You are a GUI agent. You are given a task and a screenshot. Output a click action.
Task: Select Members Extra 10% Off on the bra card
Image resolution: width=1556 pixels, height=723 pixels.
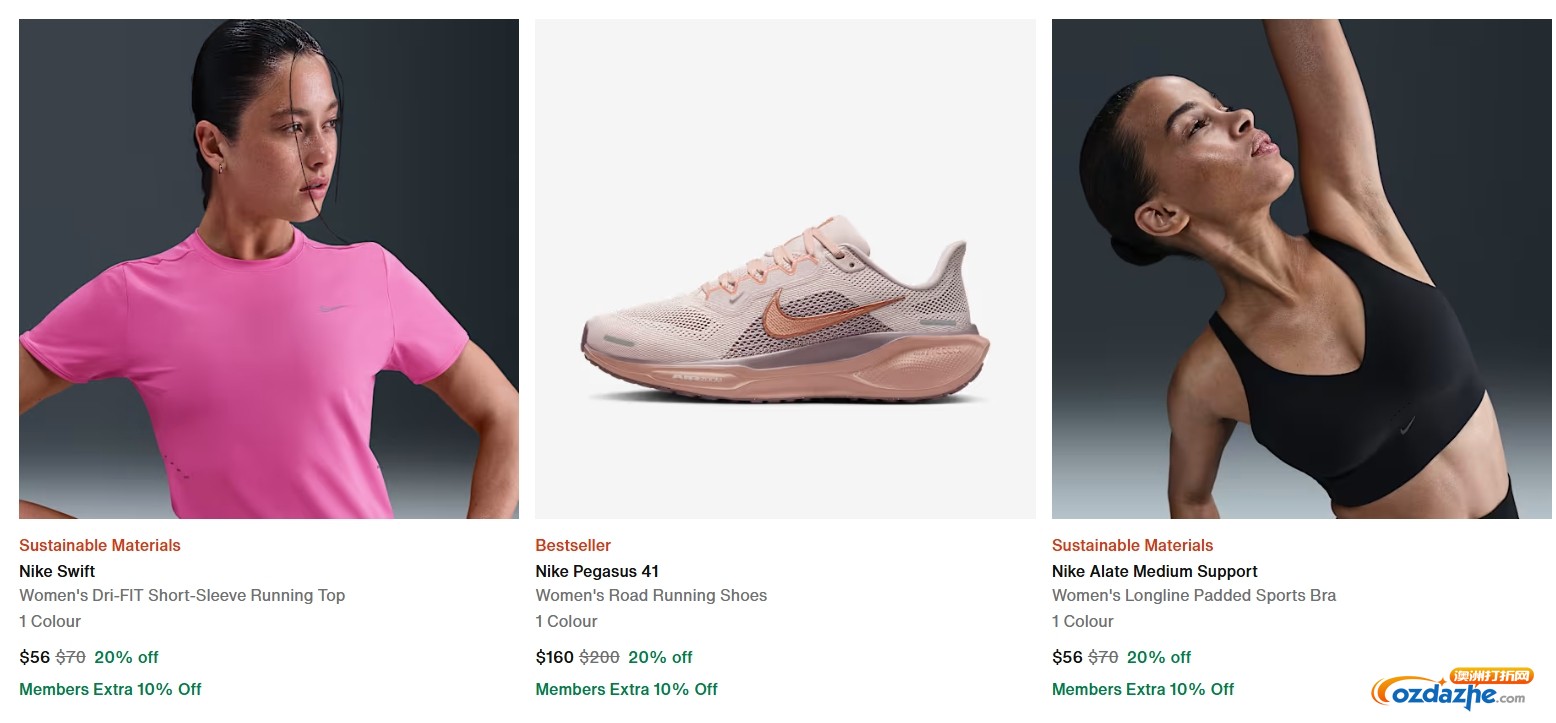pos(1142,689)
